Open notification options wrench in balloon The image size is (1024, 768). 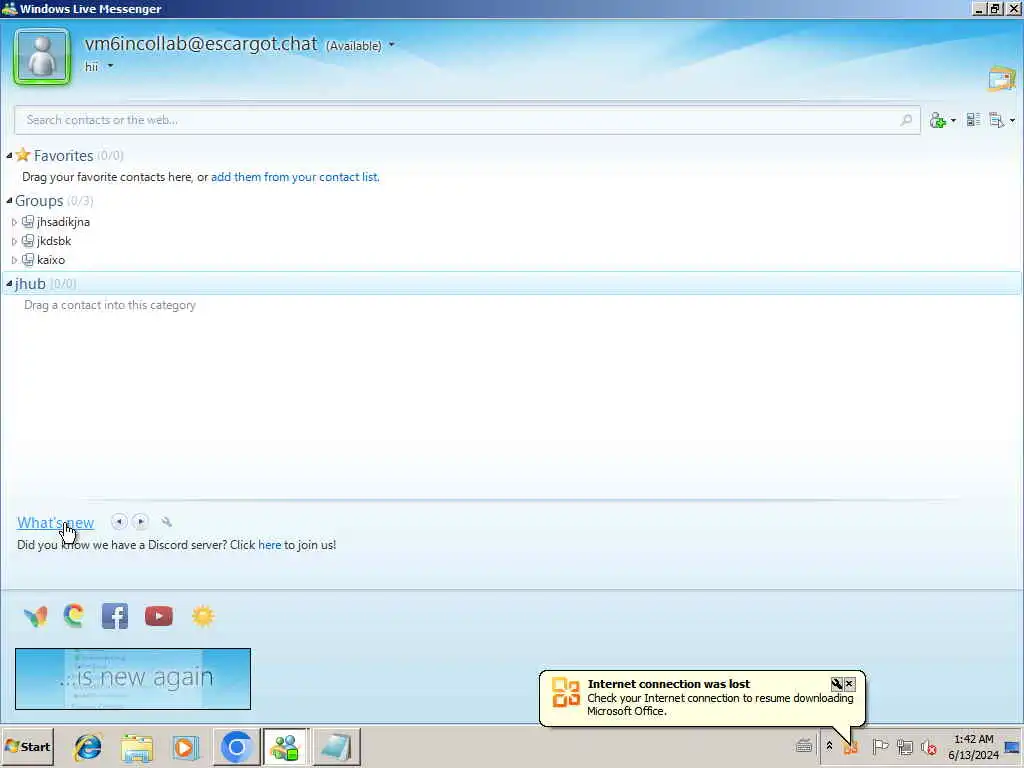[837, 684]
